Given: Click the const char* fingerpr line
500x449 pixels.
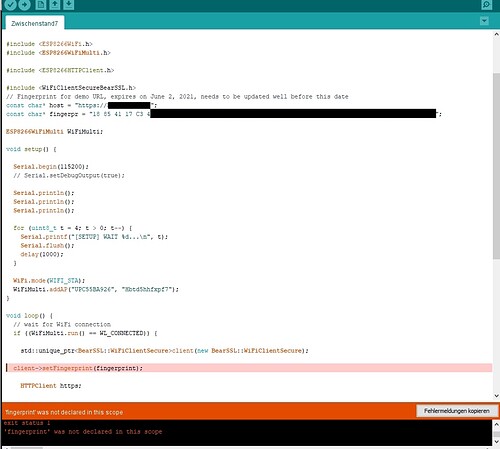Looking at the screenshot, I should point(224,114).
